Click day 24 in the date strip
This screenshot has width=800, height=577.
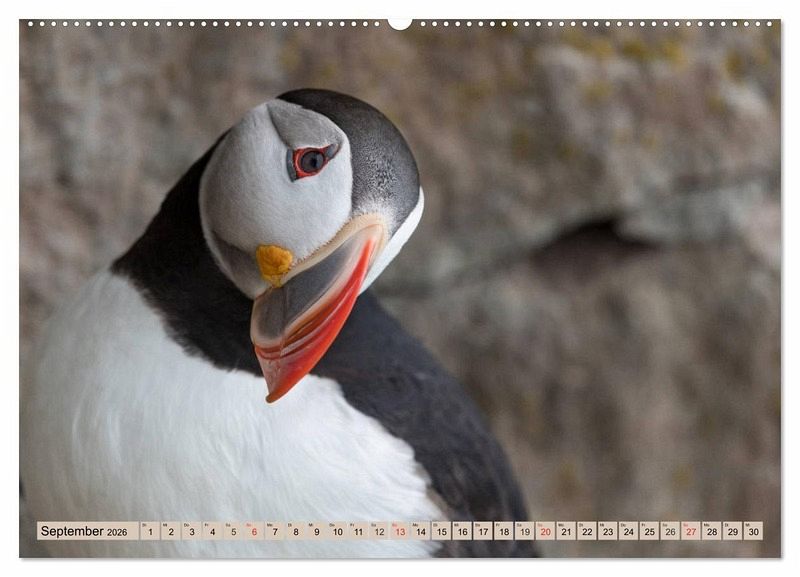[x=629, y=531]
